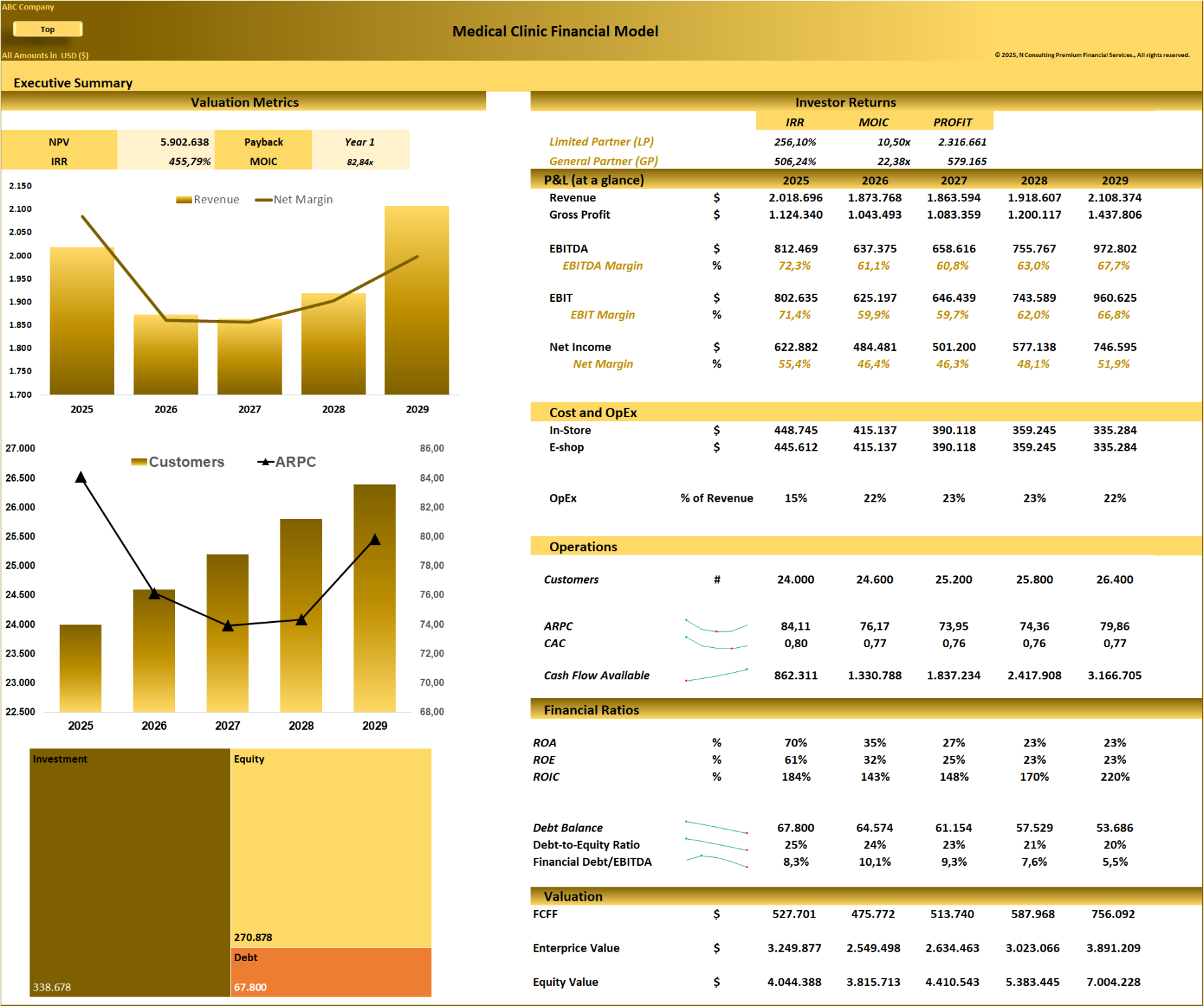
Task: Select the 2029 revenue bar in chart
Action: pos(416,302)
